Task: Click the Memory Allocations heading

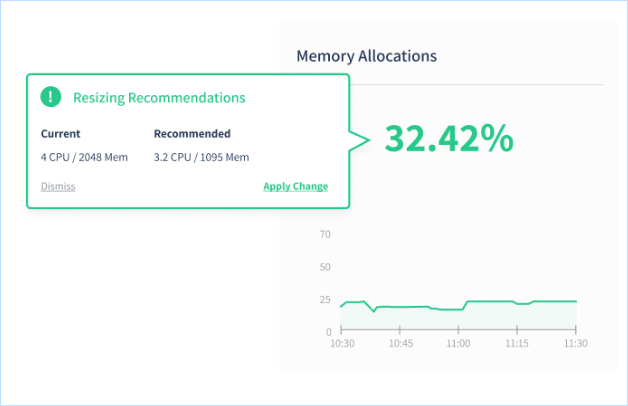Action: point(366,56)
